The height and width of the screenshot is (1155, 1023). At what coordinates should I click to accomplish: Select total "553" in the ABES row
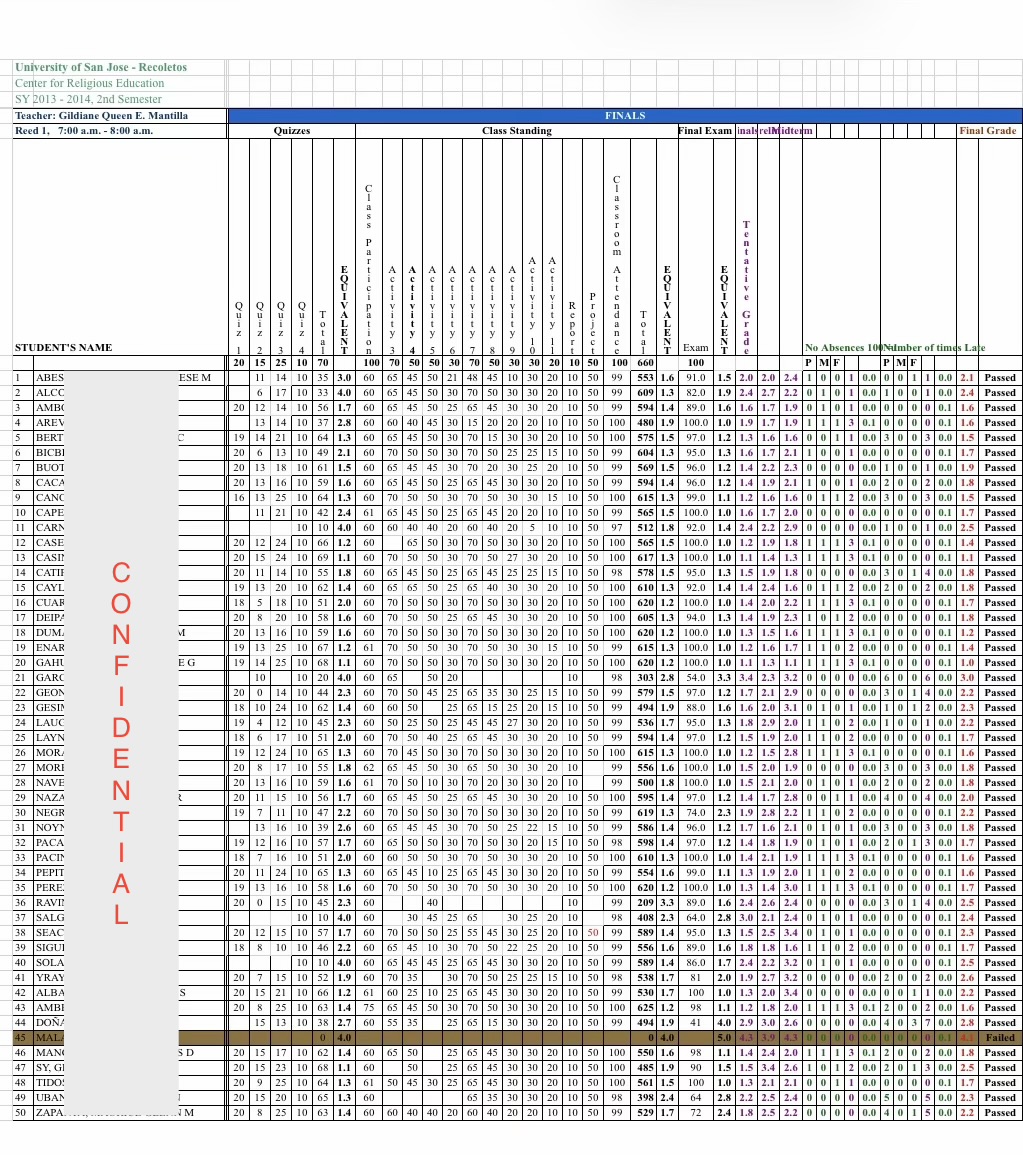(x=645, y=378)
